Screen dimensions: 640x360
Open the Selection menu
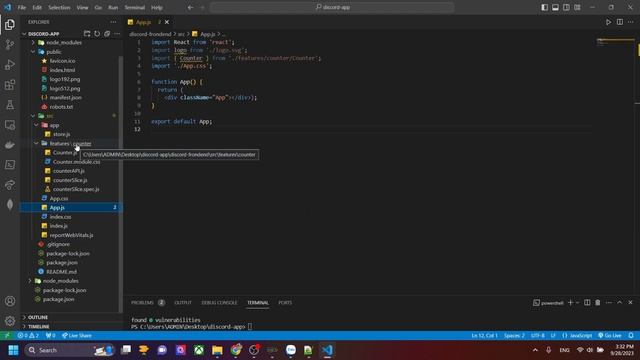(59, 7)
